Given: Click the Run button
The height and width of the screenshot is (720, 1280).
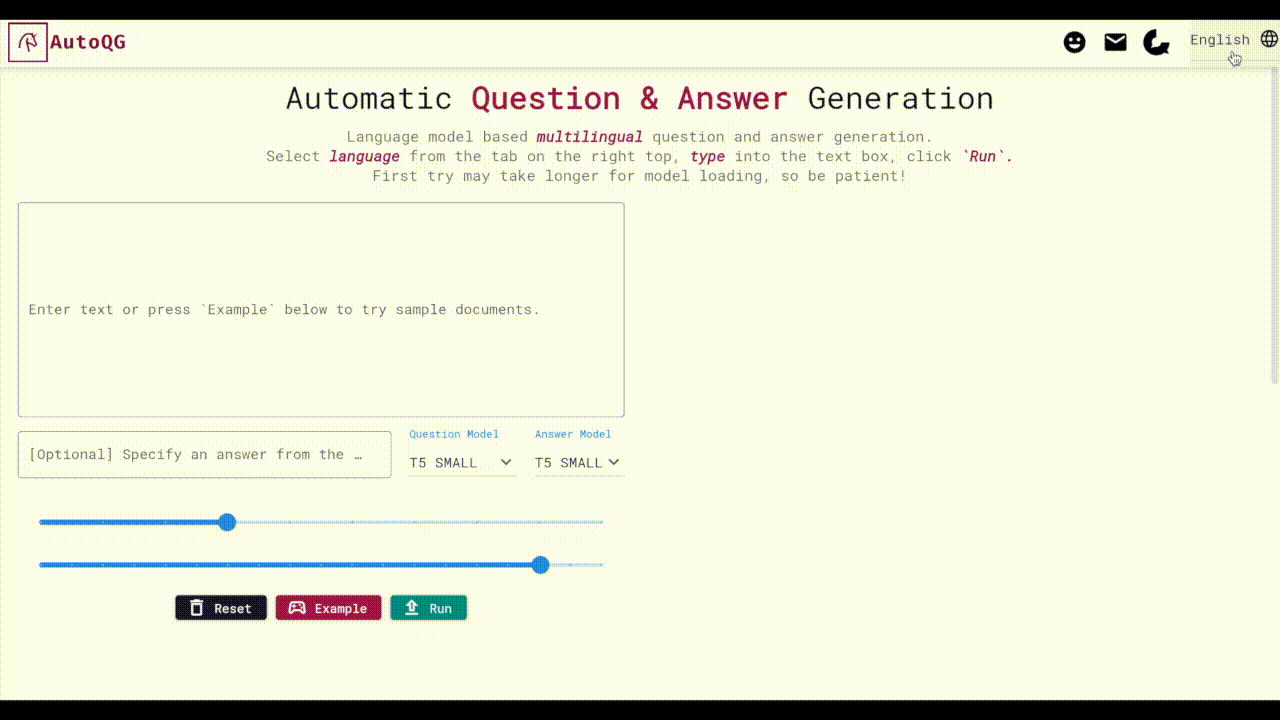Looking at the screenshot, I should point(428,608).
